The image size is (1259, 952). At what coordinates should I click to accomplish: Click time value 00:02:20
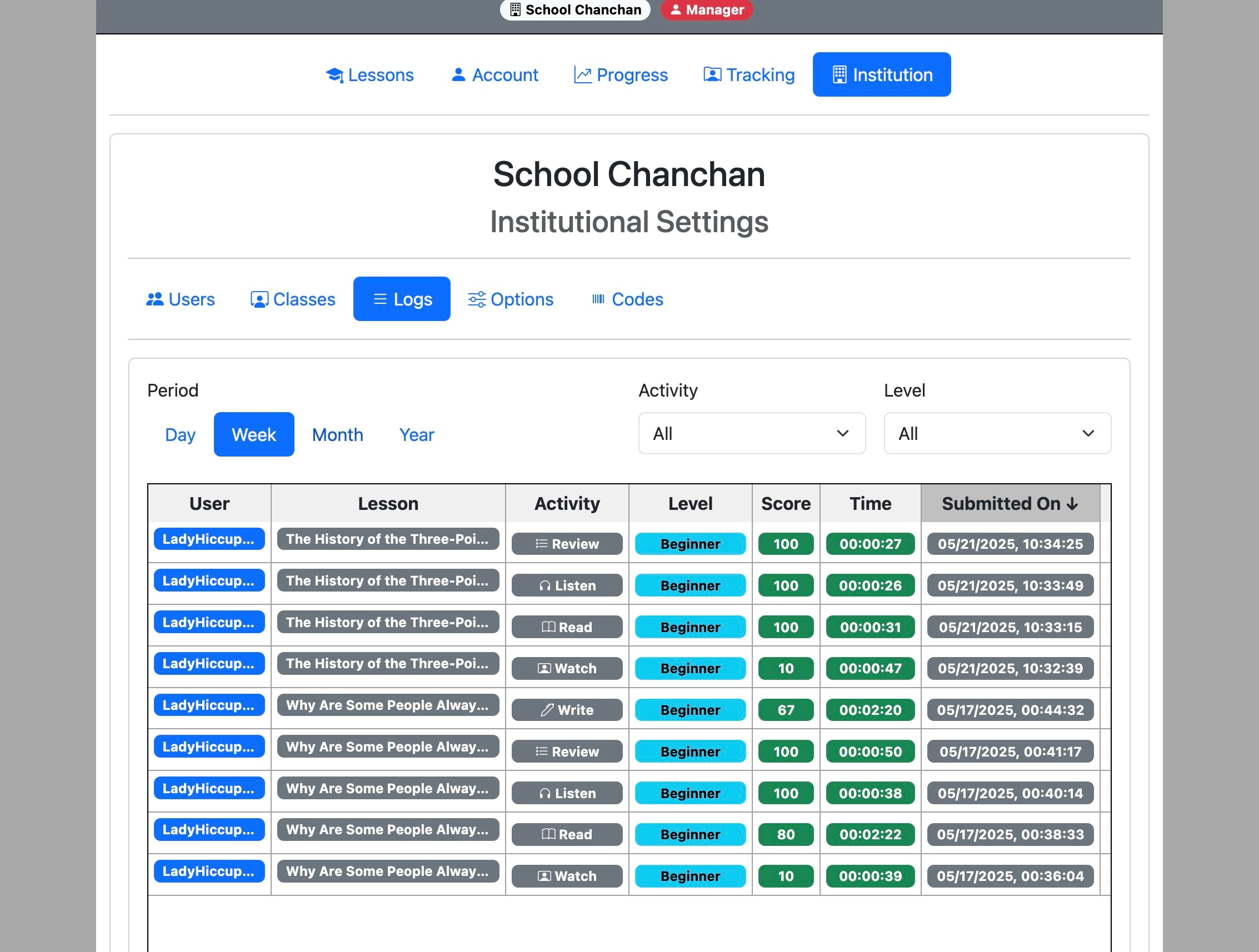870,710
